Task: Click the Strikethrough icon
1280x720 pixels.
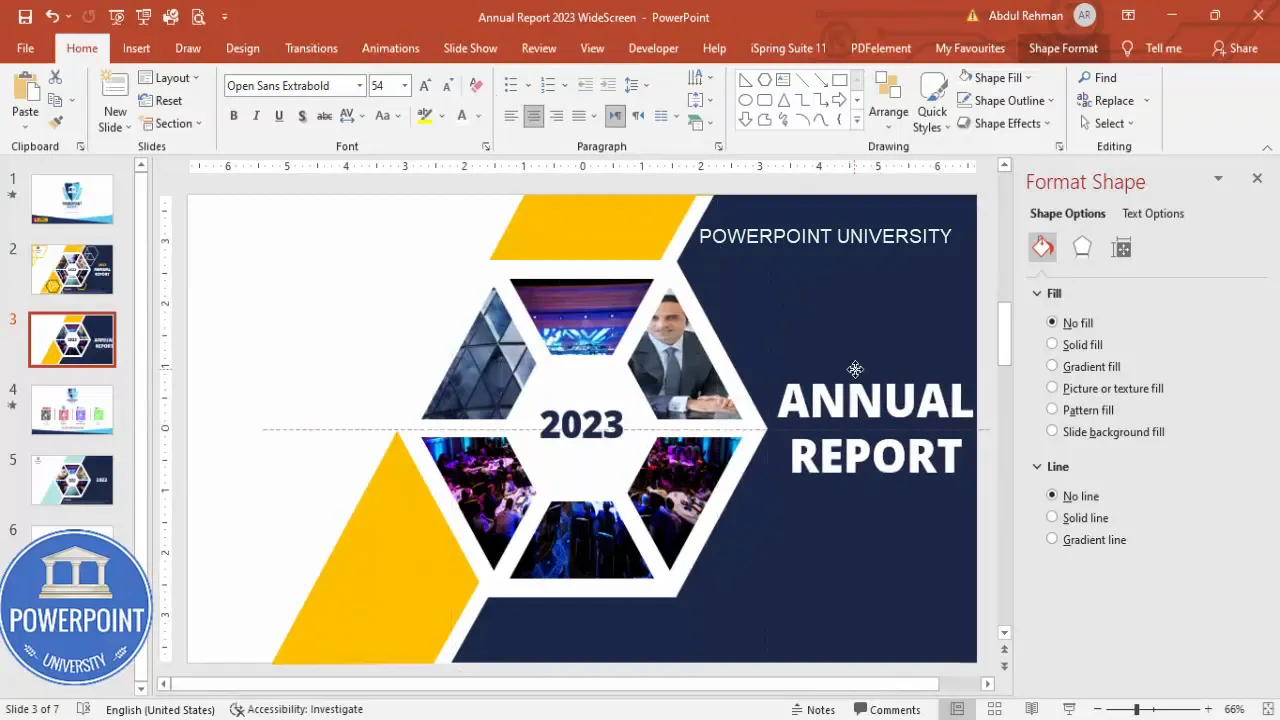Action: [324, 116]
